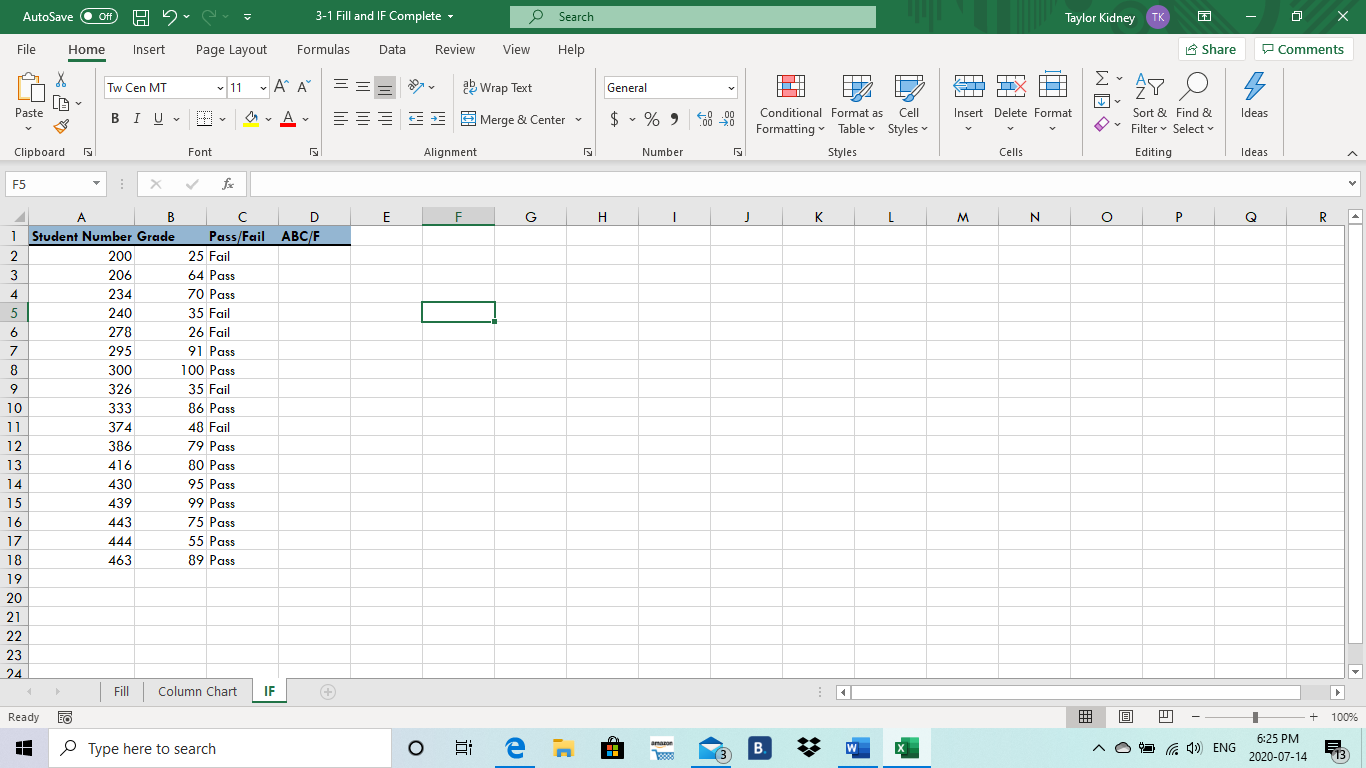Viewport: 1366px width, 768px height.
Task: Switch to the Column Chart sheet tab
Action: (198, 691)
